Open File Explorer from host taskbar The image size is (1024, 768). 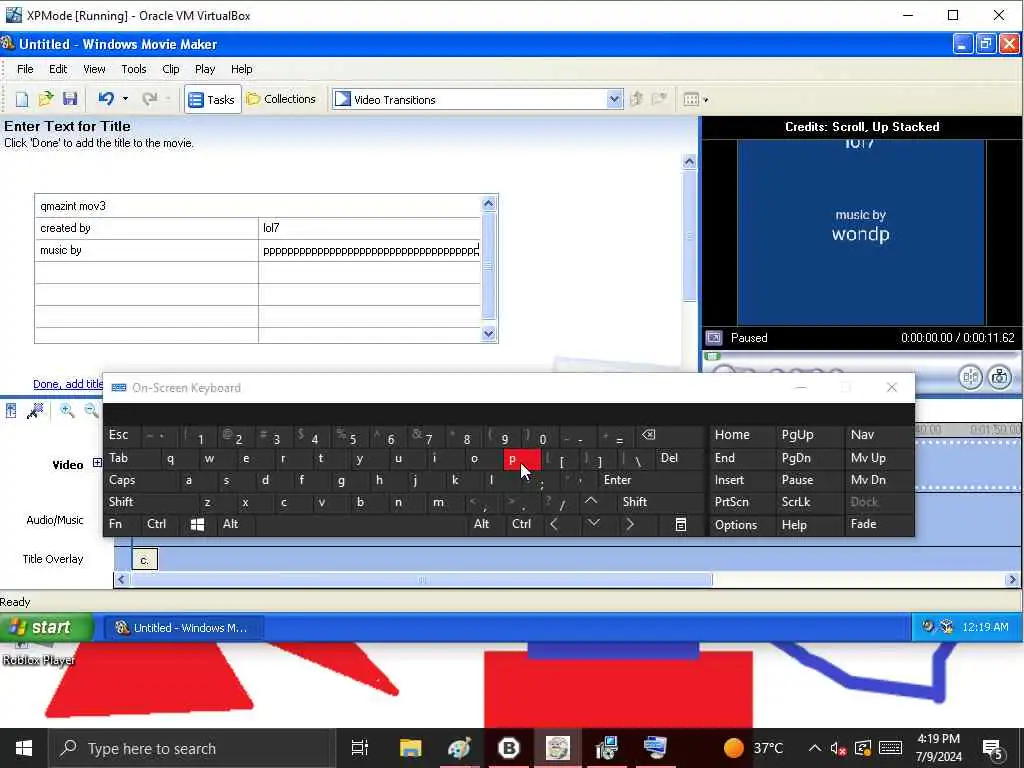(x=411, y=748)
